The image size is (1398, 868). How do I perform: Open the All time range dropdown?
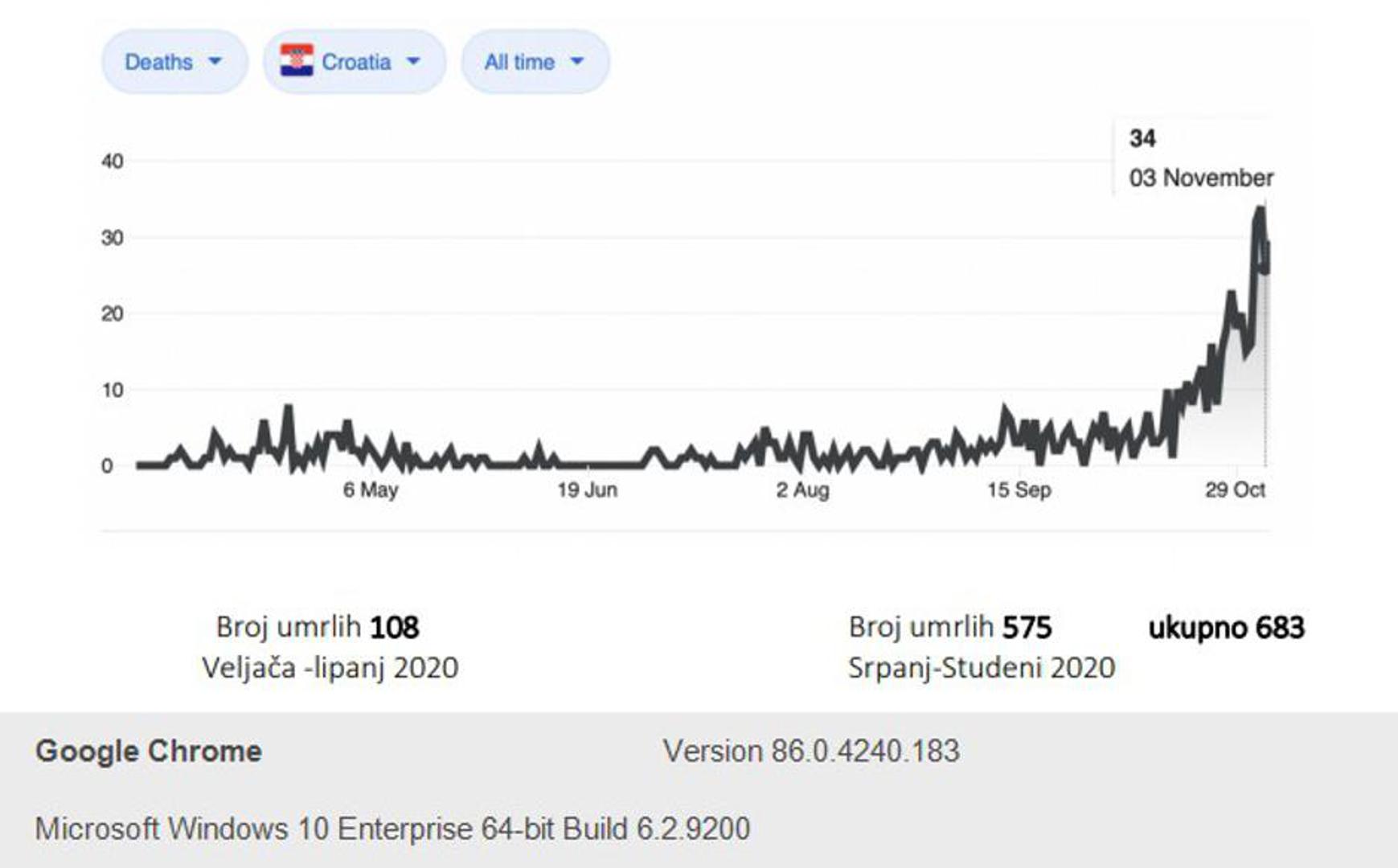click(x=535, y=62)
